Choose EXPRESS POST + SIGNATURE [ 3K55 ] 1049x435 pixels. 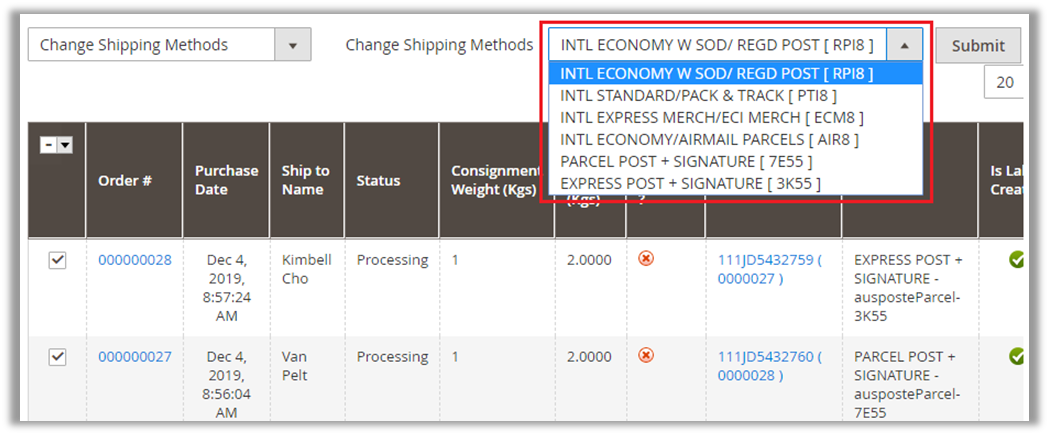point(690,183)
